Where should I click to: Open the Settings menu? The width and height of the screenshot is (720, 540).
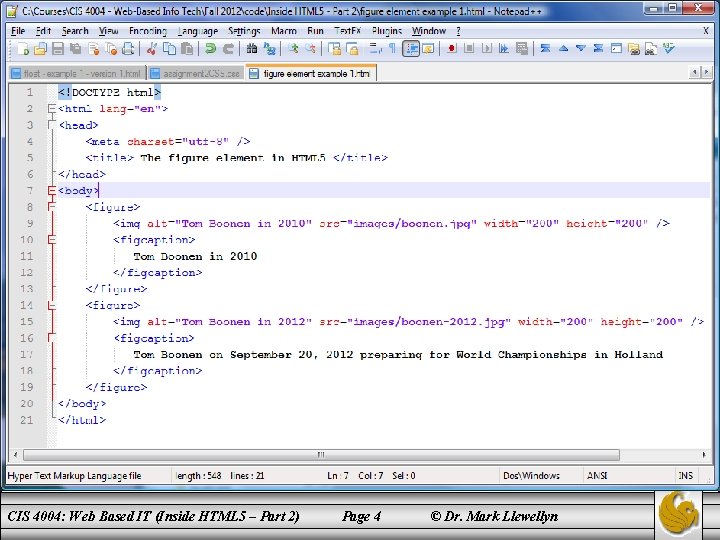pos(244,31)
